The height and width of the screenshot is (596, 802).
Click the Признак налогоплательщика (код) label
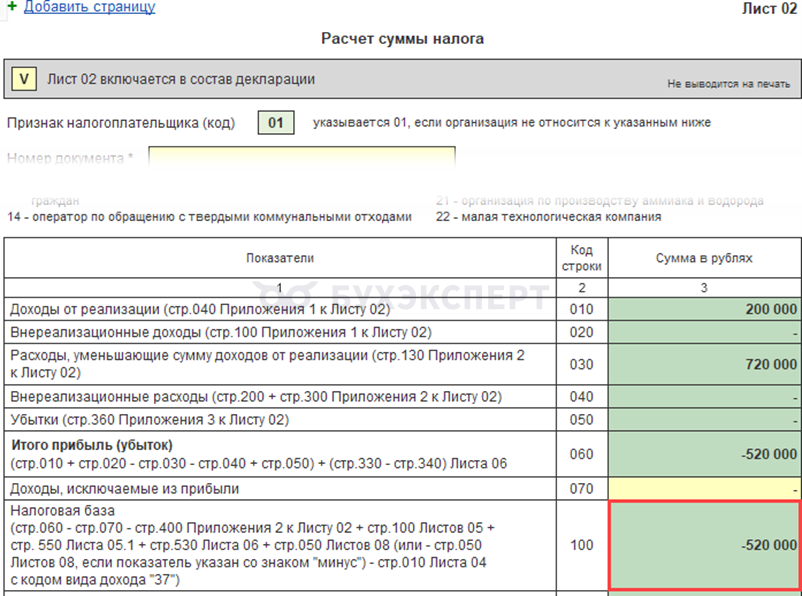pos(121,123)
